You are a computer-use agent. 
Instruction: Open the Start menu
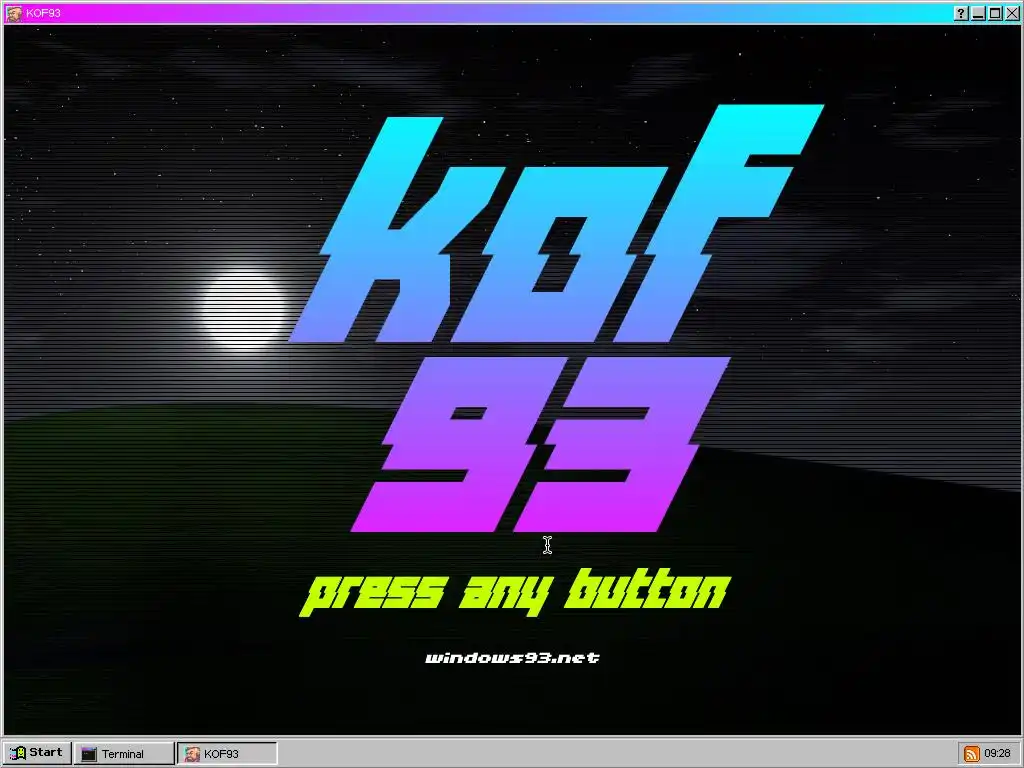pos(37,753)
